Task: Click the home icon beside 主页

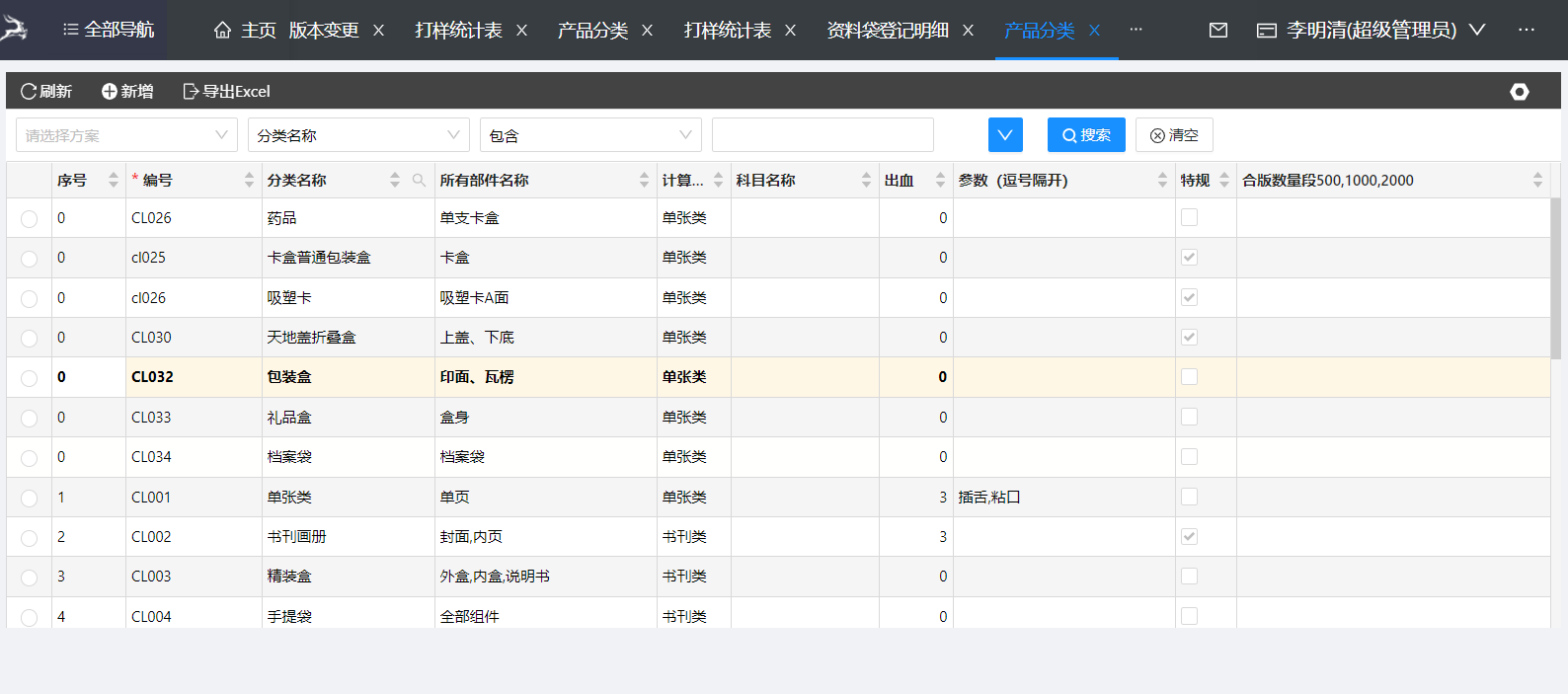Action: (223, 31)
